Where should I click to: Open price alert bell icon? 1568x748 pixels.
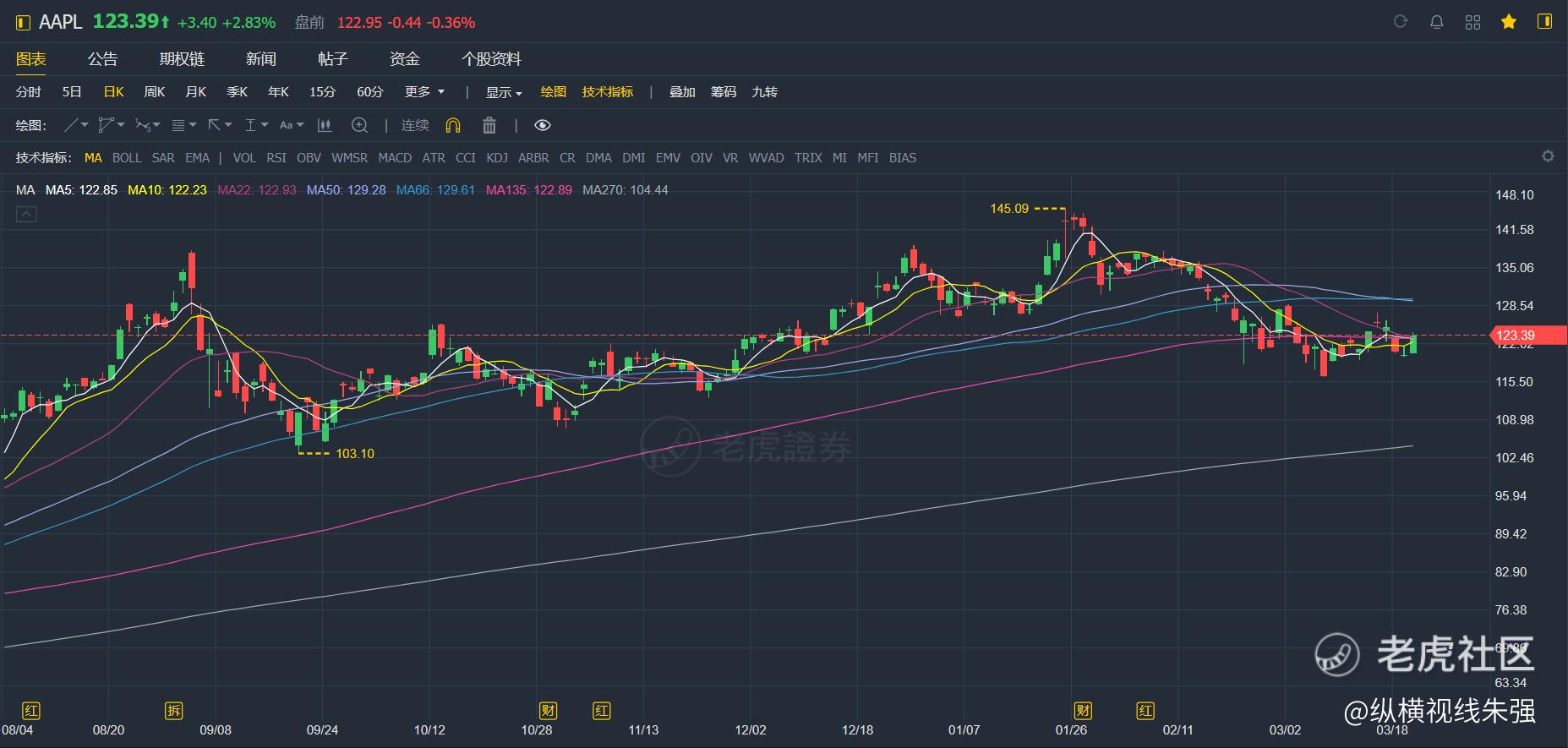tap(1436, 22)
